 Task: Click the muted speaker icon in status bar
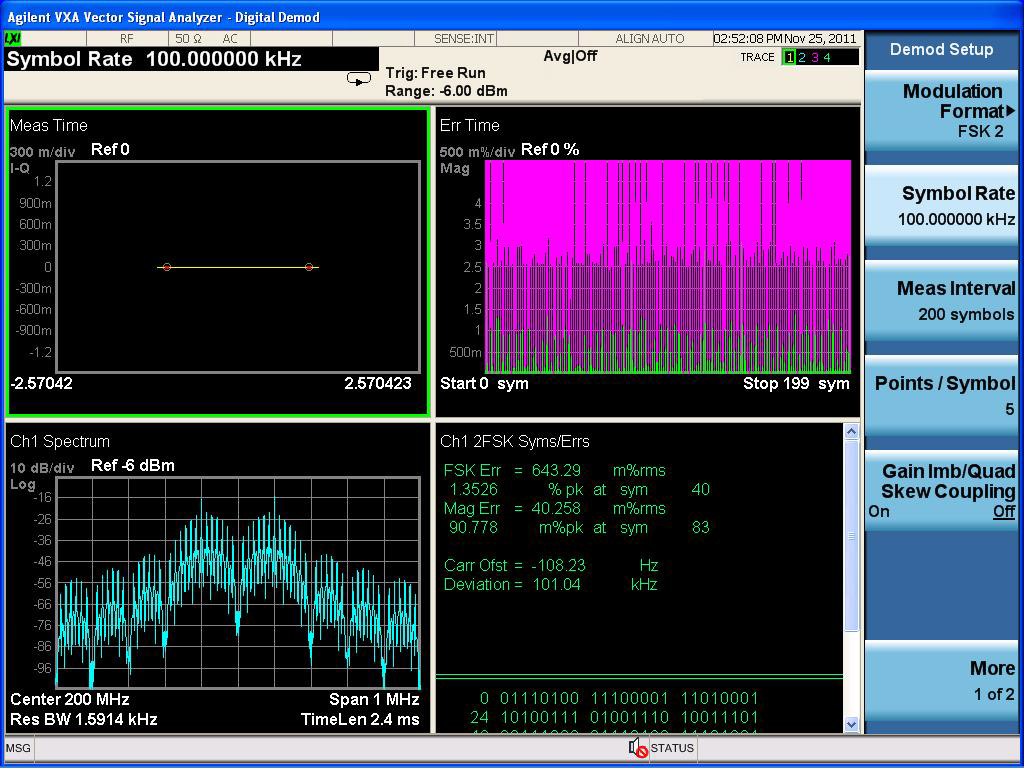[x=637, y=748]
